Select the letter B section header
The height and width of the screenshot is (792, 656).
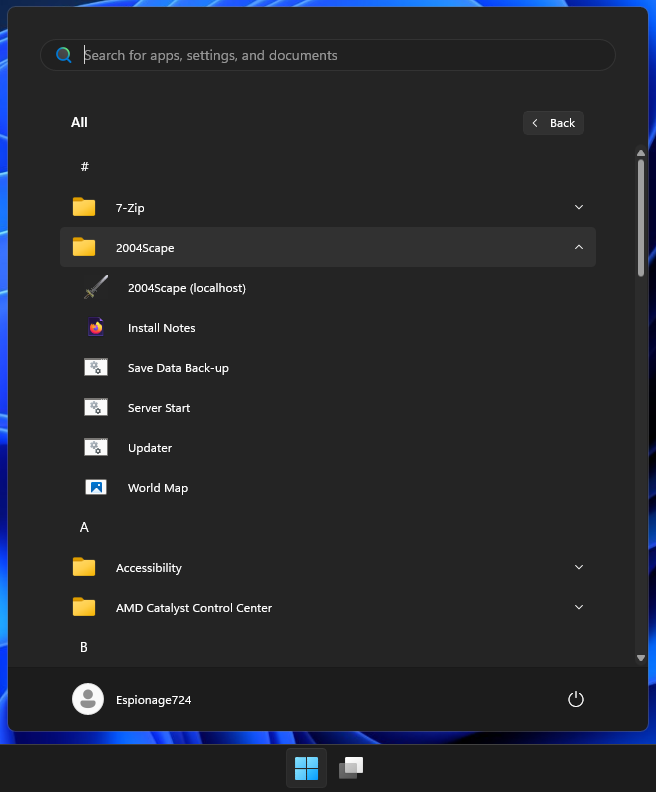84,647
